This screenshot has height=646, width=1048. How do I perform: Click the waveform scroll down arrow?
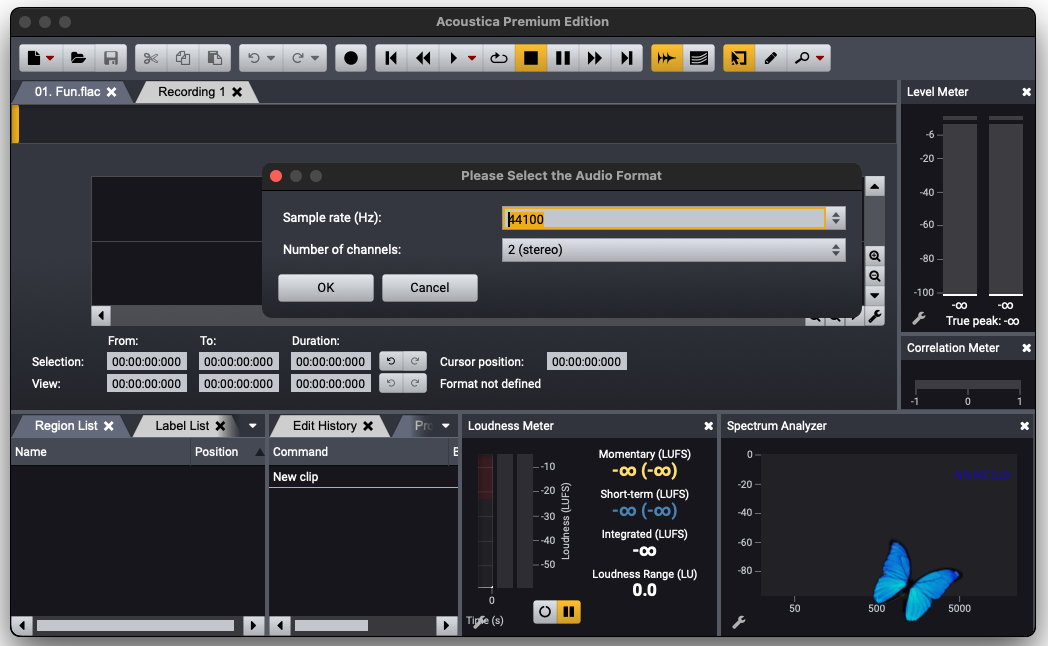tap(874, 295)
